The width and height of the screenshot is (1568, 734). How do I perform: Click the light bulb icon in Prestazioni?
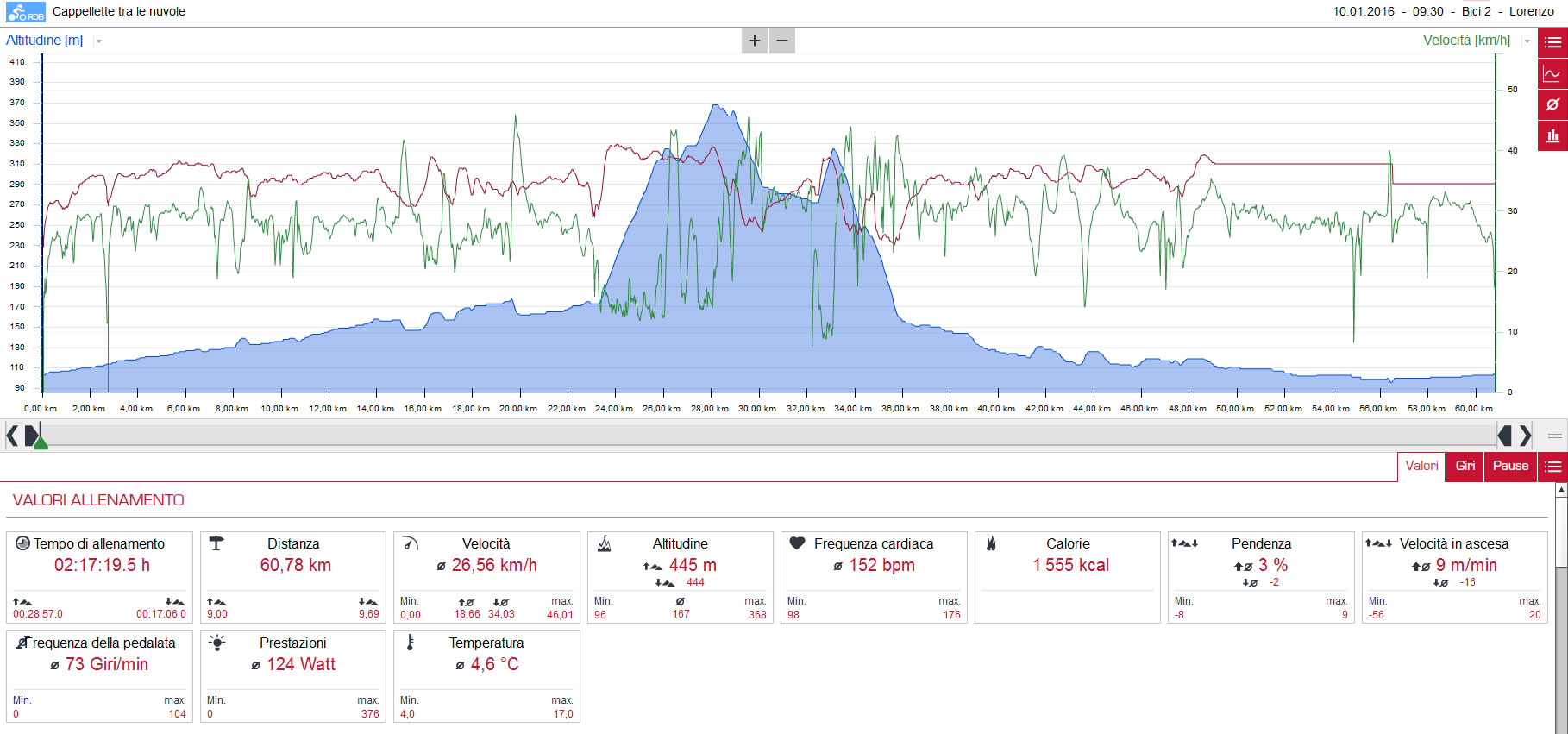[x=217, y=643]
